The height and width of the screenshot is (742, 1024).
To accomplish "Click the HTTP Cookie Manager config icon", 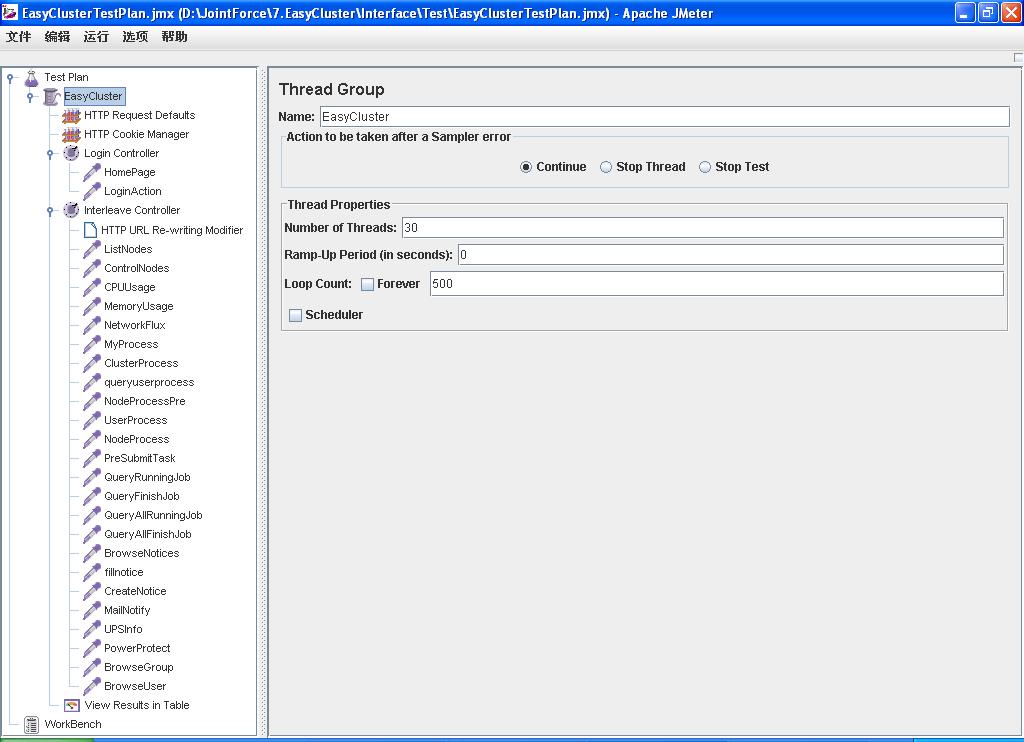I will [x=71, y=135].
